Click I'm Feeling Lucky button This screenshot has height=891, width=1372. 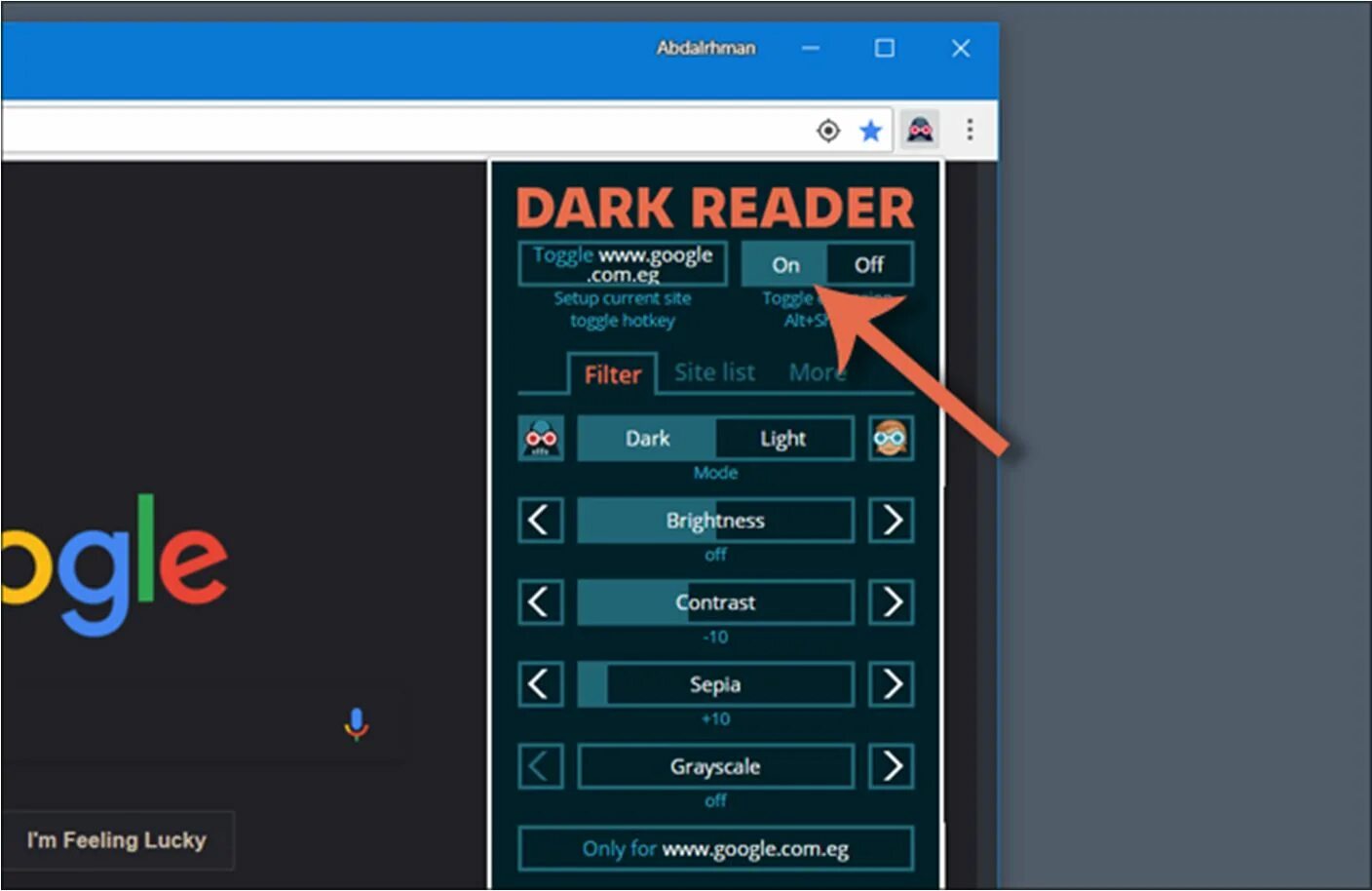click(x=117, y=840)
